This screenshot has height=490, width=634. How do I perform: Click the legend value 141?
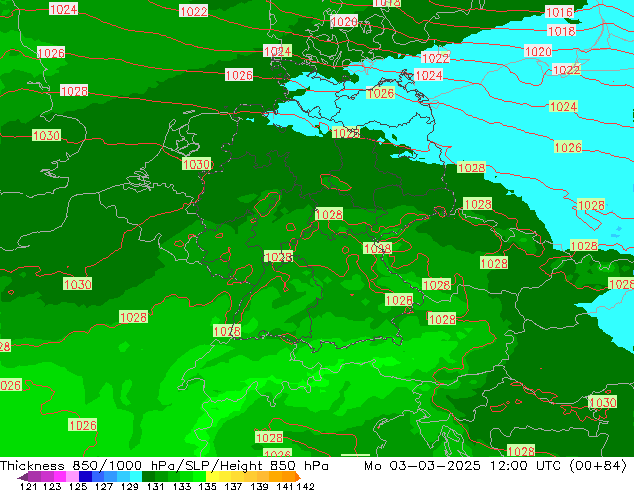pos(285,486)
